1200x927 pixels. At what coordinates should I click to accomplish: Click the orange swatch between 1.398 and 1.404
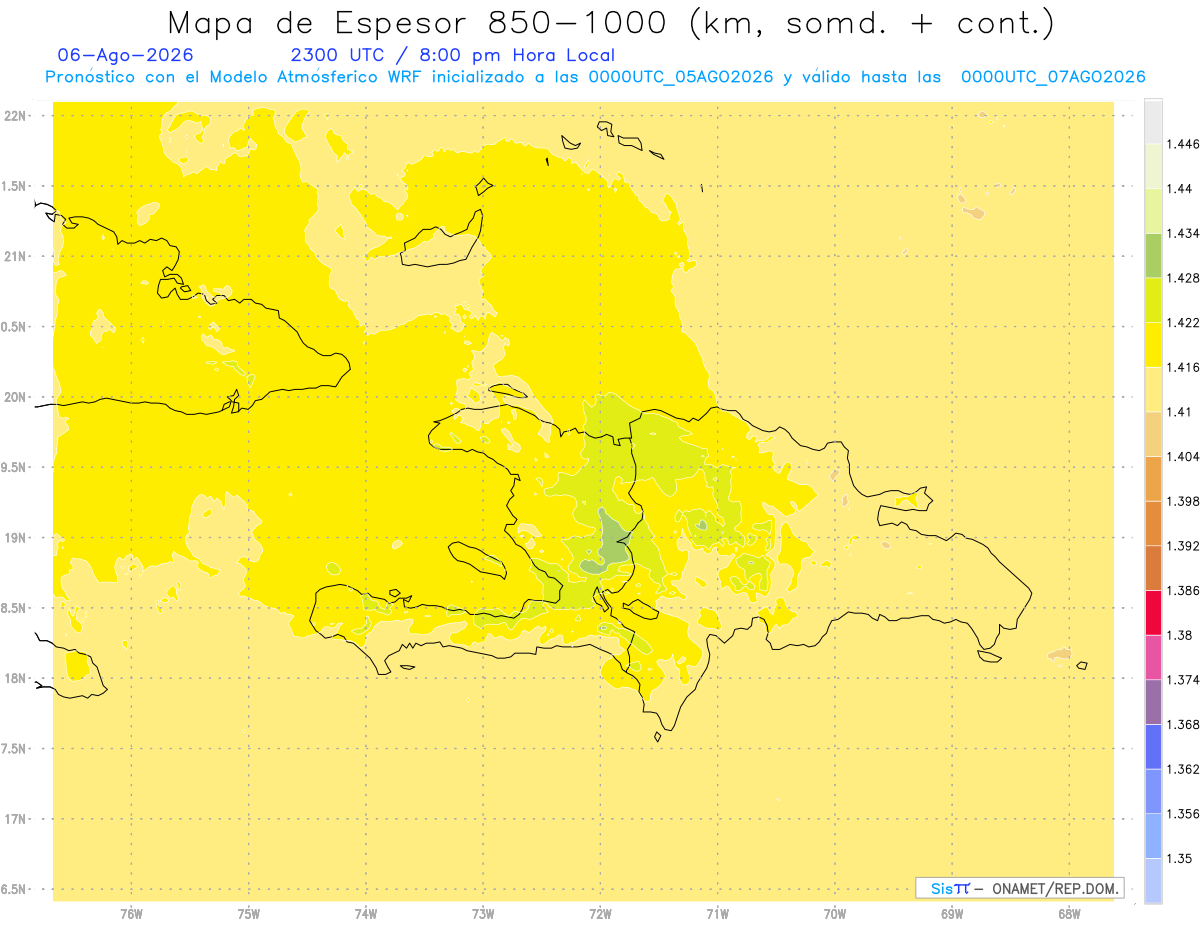1153,478
